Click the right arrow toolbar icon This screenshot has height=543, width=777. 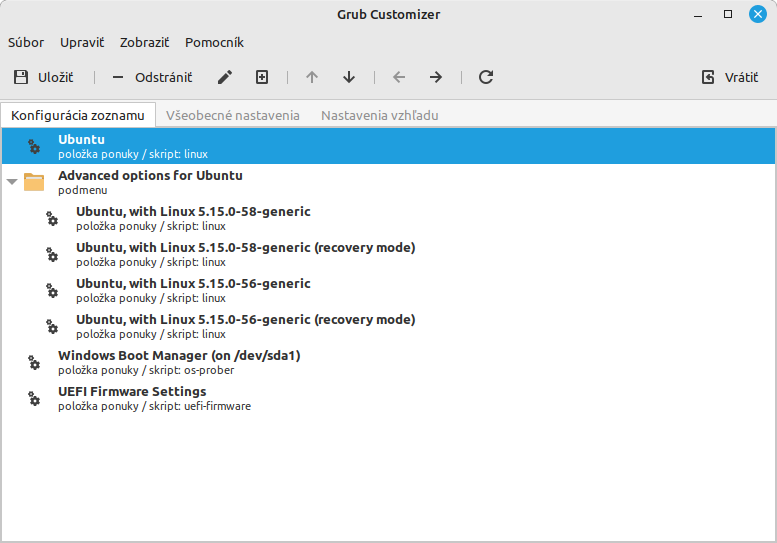pos(436,77)
